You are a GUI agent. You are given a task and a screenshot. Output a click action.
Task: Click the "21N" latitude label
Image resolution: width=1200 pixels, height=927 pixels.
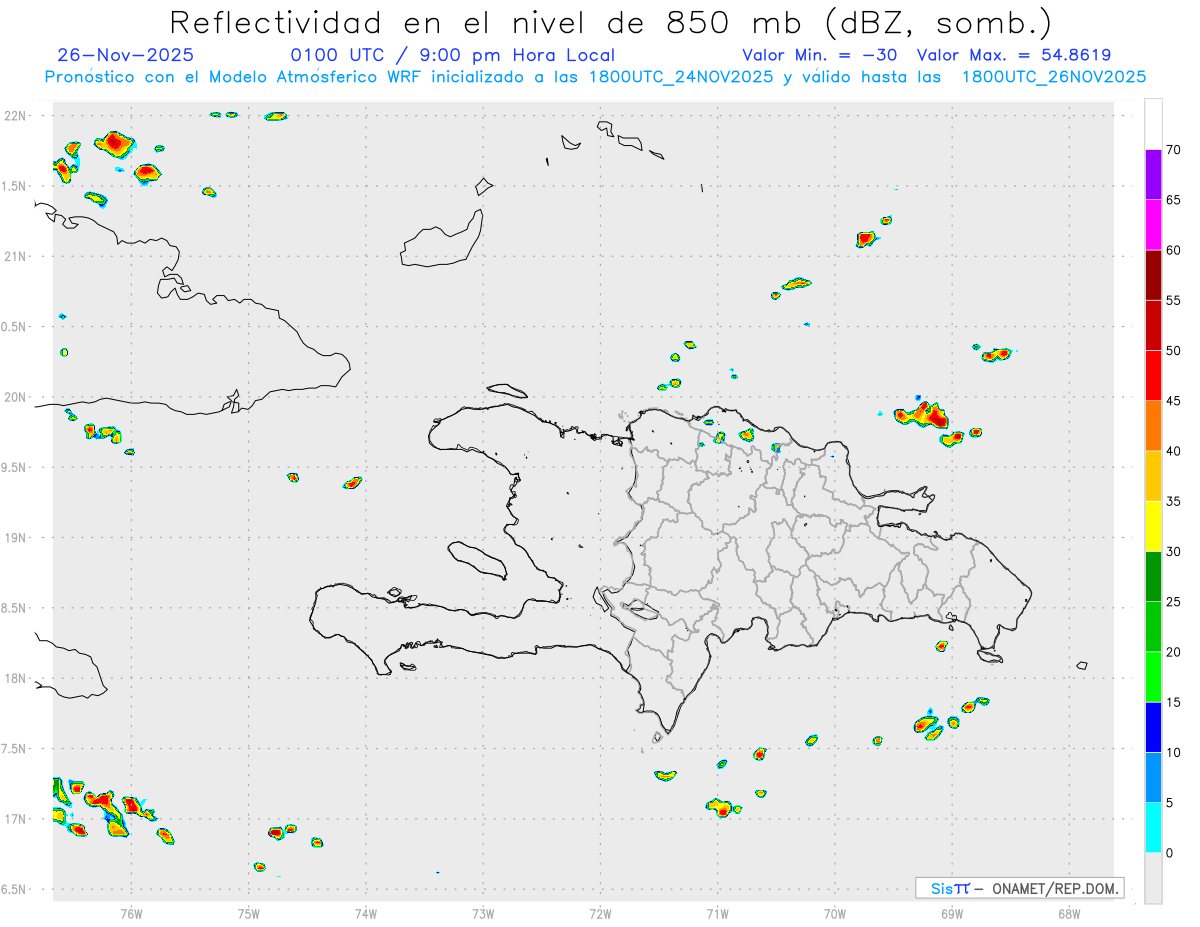pos(17,256)
